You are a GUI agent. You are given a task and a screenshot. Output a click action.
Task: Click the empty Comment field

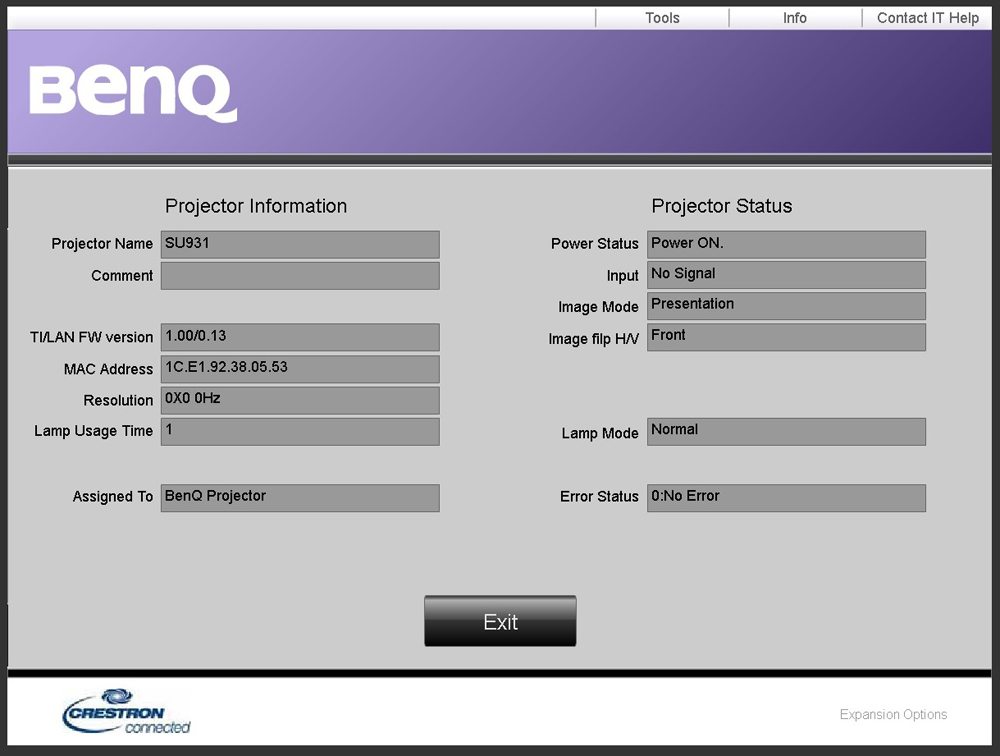tap(300, 276)
